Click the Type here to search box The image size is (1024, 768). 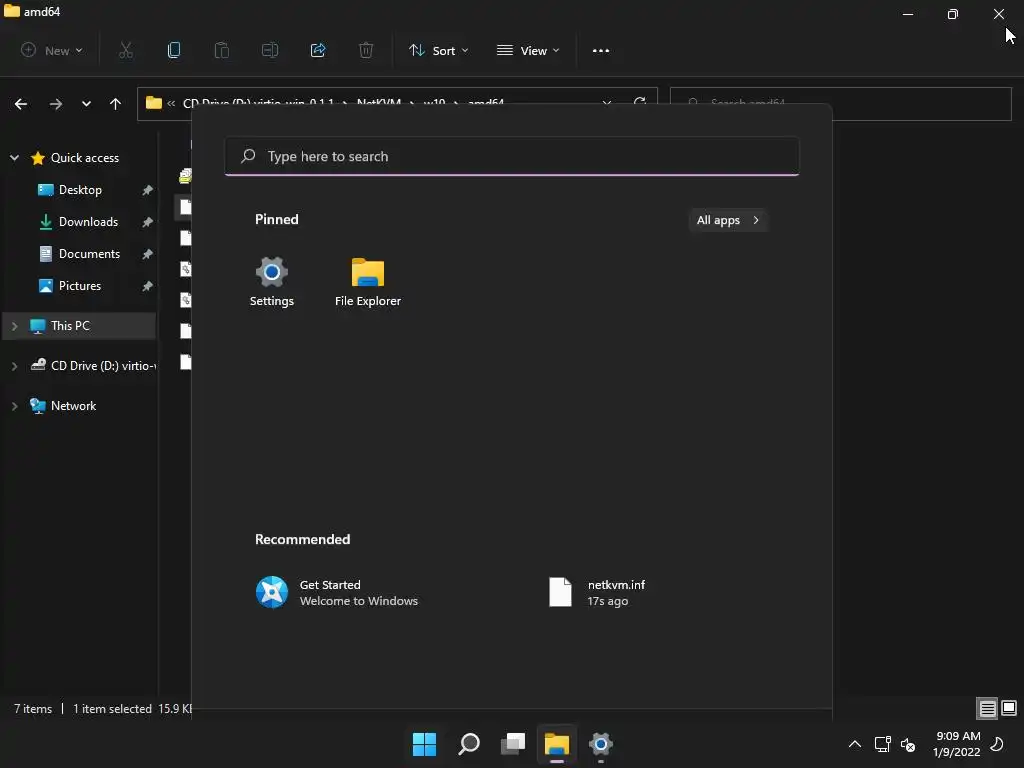pos(511,156)
